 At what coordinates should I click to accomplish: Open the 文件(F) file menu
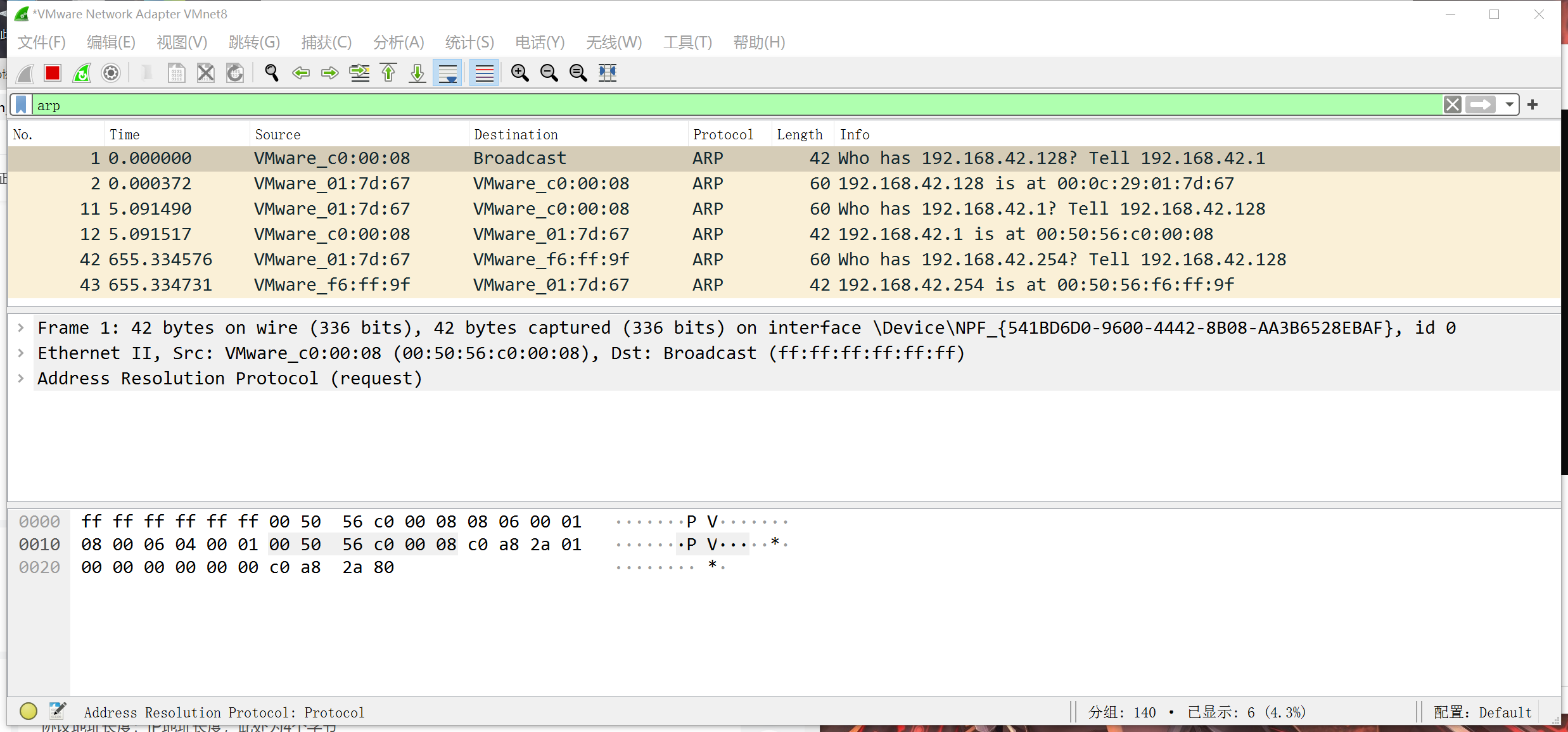click(41, 42)
